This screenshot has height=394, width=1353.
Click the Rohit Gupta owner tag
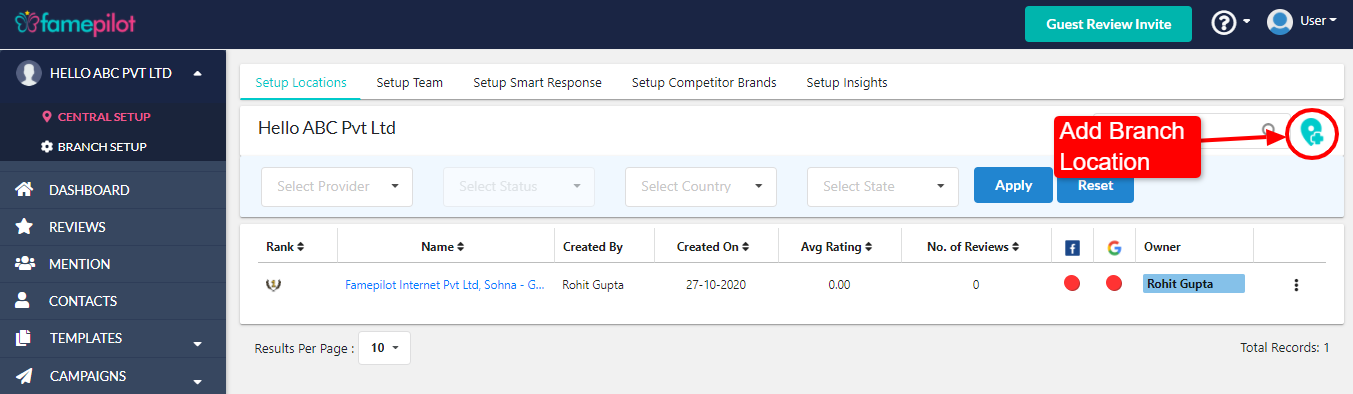(x=1193, y=284)
